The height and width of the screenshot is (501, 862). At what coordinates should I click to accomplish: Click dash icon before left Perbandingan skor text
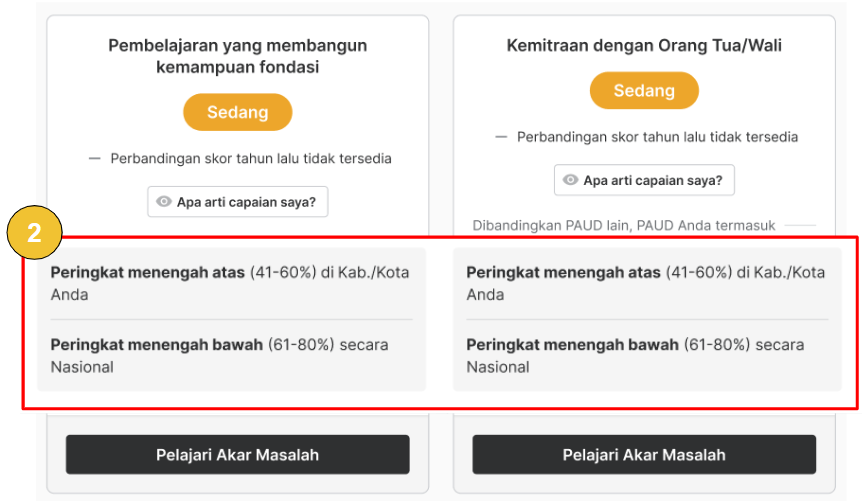[95, 158]
